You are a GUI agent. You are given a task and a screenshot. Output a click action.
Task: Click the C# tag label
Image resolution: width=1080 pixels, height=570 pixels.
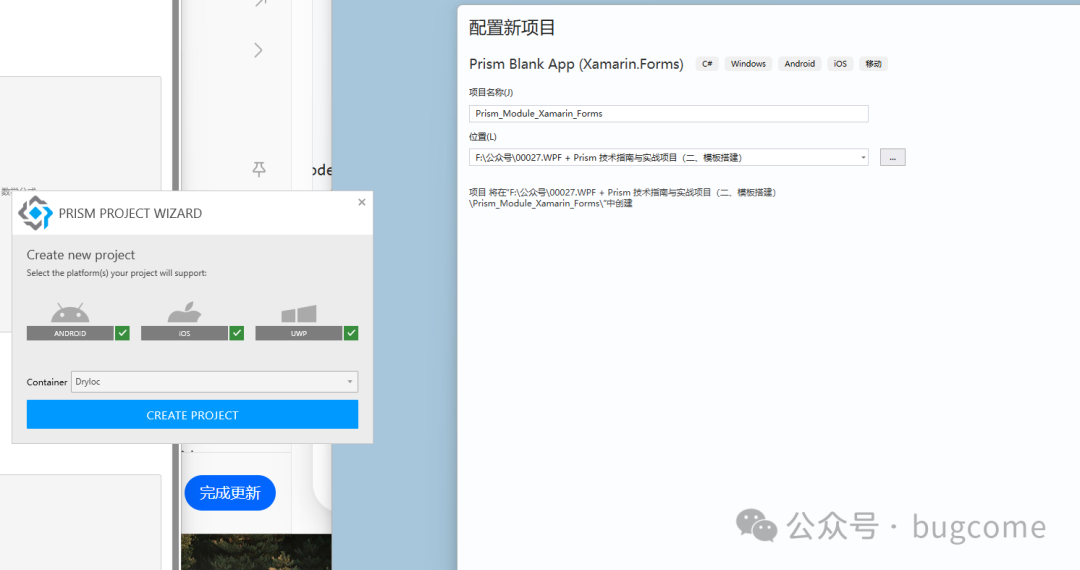coord(707,64)
